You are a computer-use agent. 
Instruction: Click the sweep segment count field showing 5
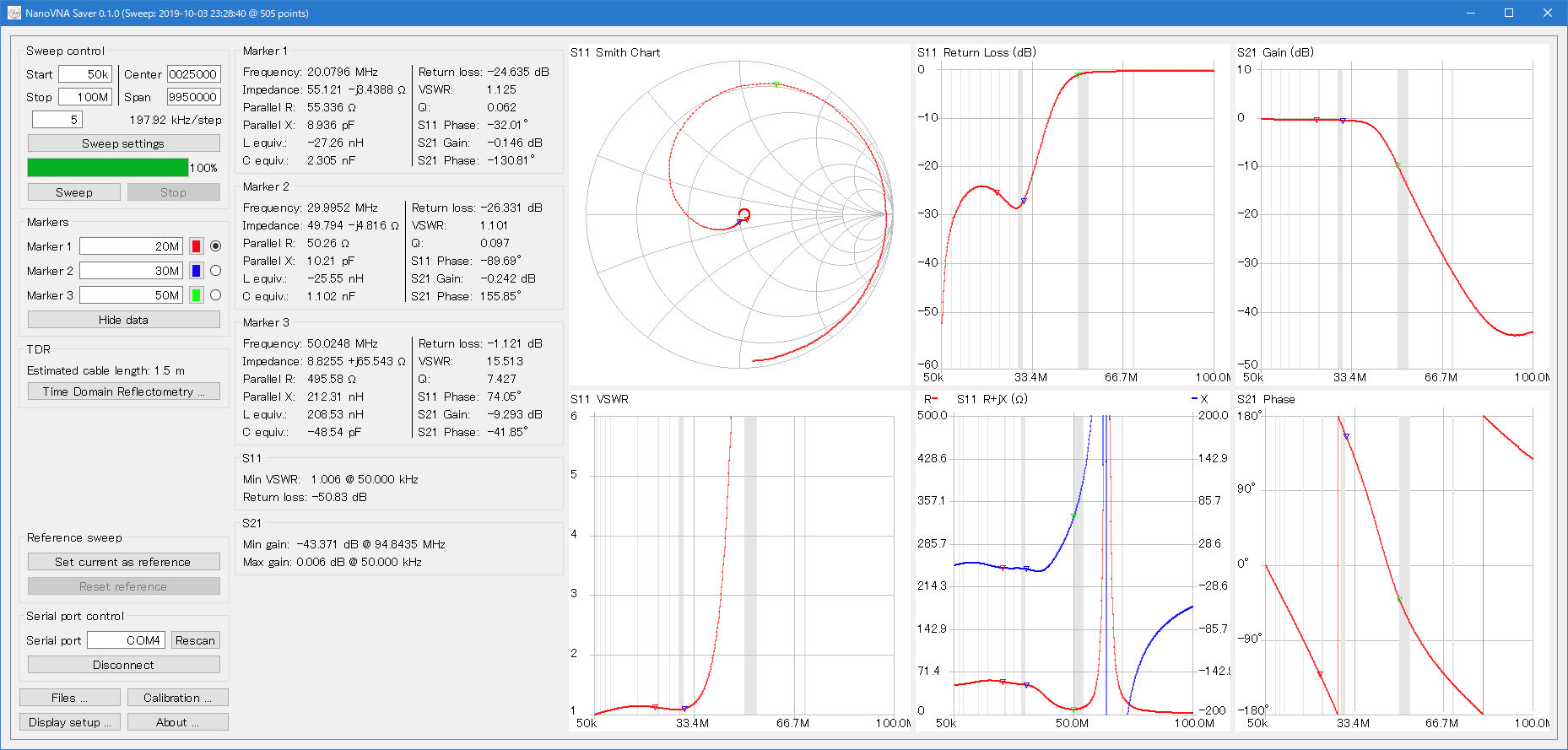pos(57,120)
